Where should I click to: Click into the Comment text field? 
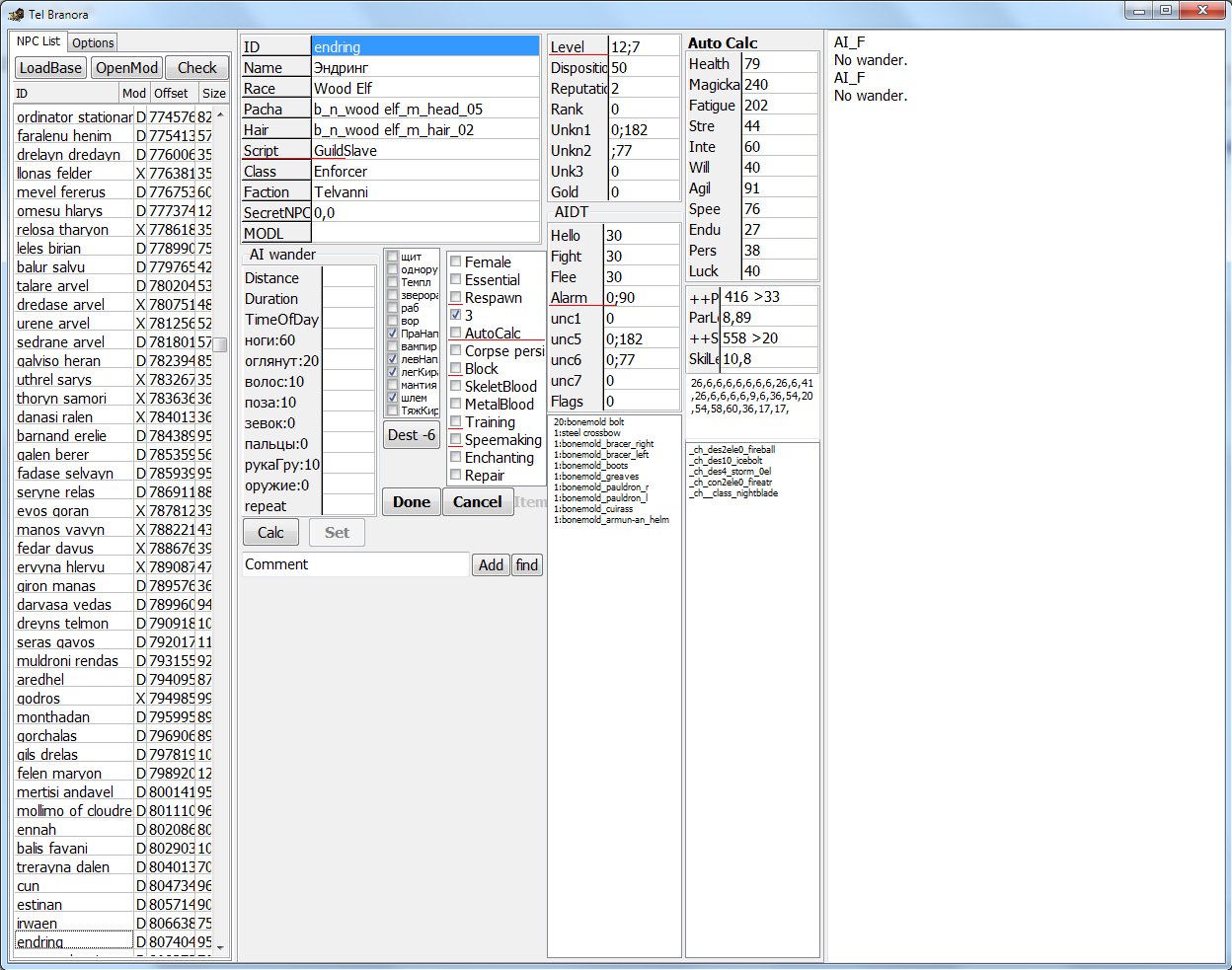[355, 564]
